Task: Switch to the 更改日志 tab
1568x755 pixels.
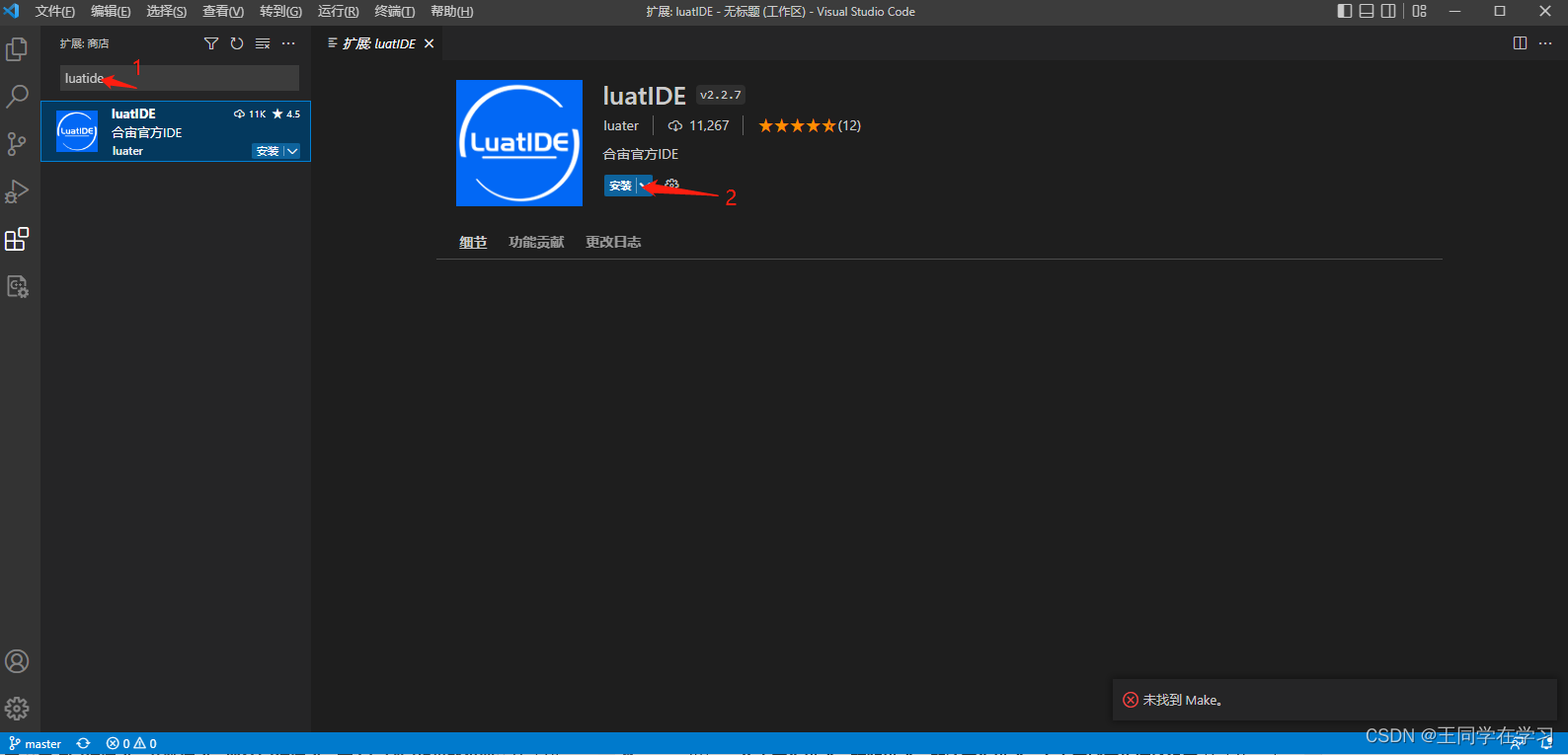Action: coord(613,242)
